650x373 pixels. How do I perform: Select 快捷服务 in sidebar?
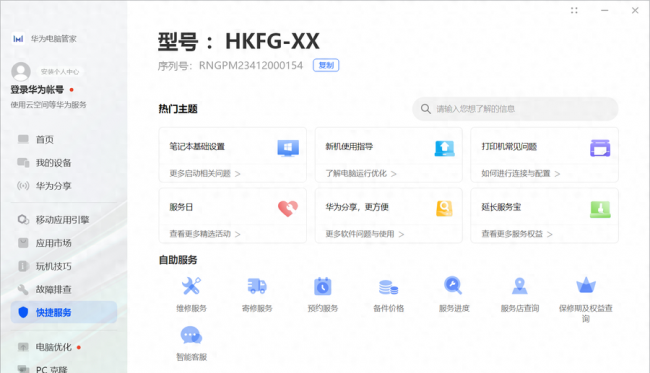pyautogui.click(x=63, y=312)
